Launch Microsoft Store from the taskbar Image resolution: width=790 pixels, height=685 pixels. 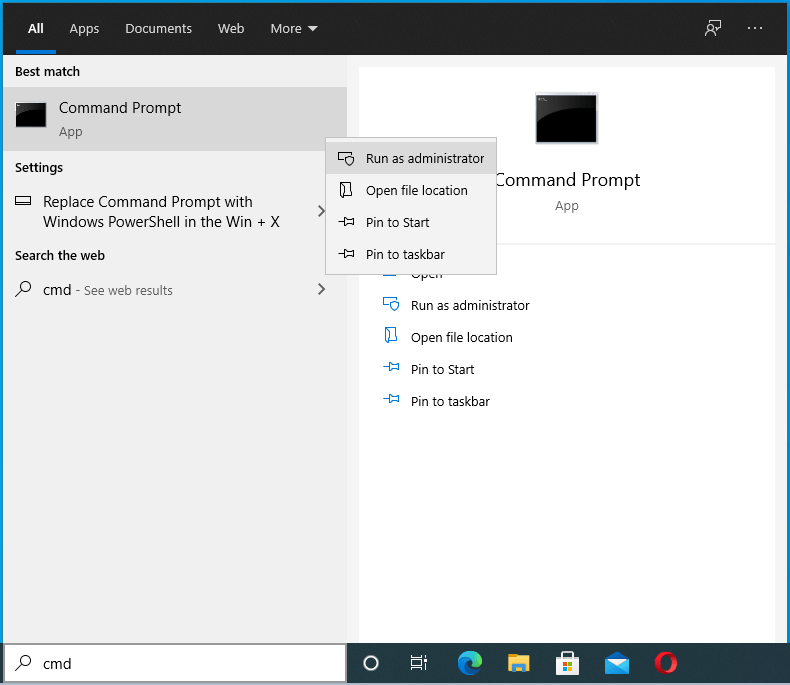pos(567,663)
